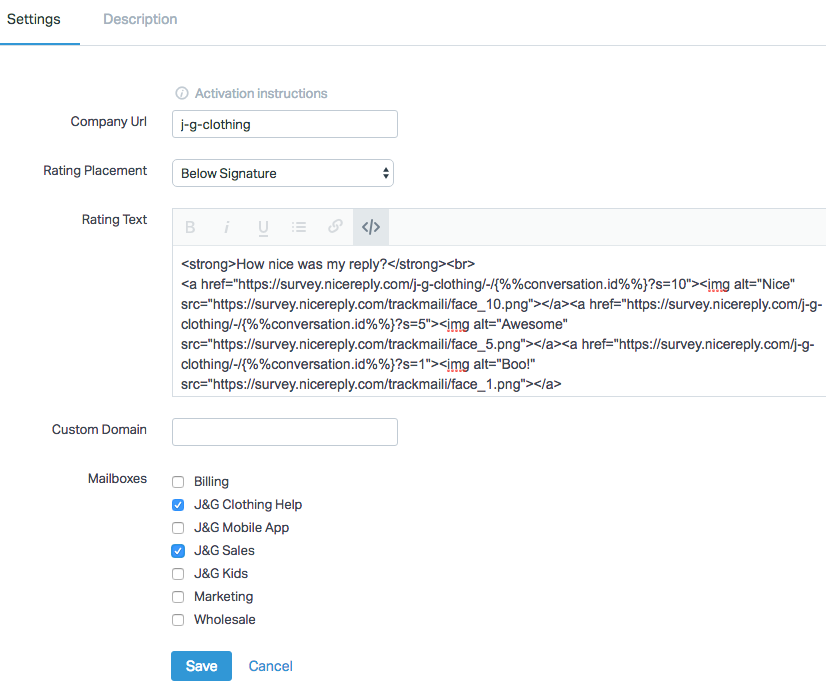Insert a bulleted list in editor
Viewport: 826px width, 692px height.
(298, 227)
